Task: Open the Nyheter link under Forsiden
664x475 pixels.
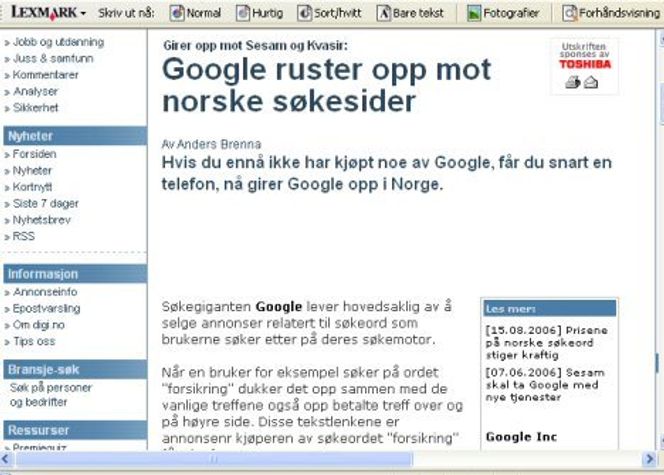Action: click(32, 171)
